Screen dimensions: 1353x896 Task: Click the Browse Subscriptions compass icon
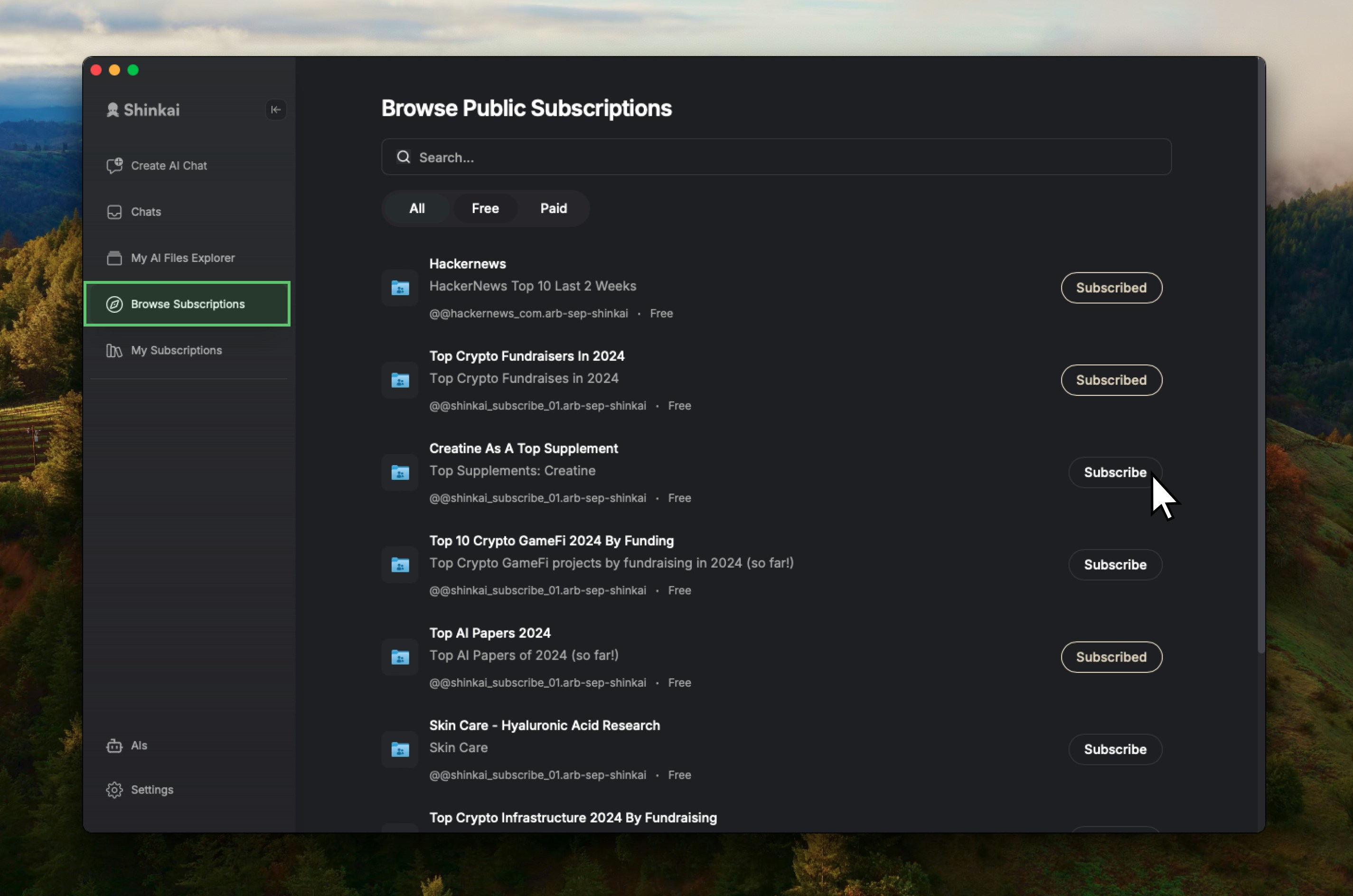pyautogui.click(x=114, y=305)
